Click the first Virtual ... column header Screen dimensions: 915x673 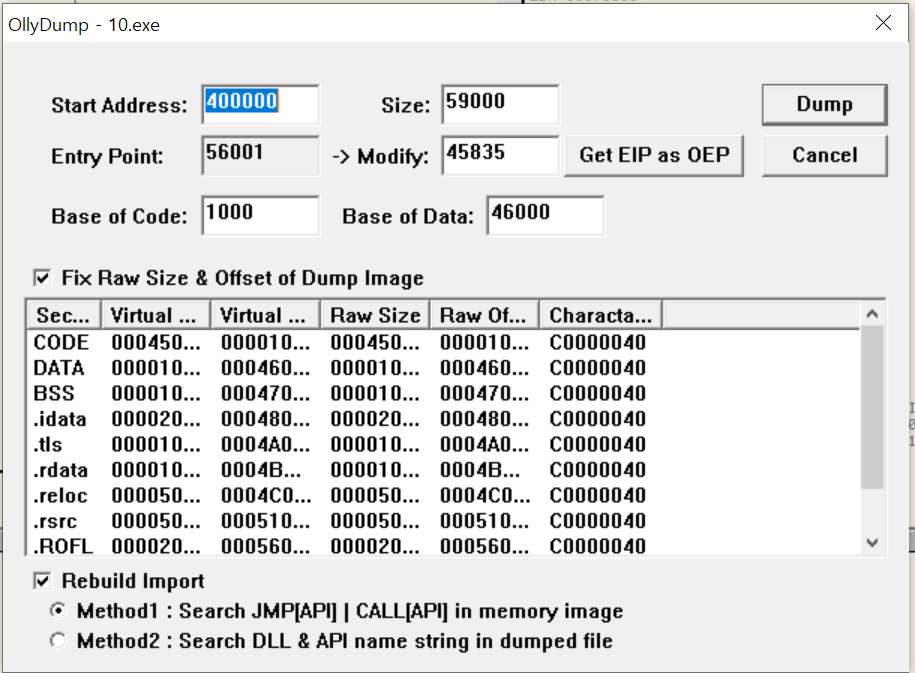click(155, 315)
